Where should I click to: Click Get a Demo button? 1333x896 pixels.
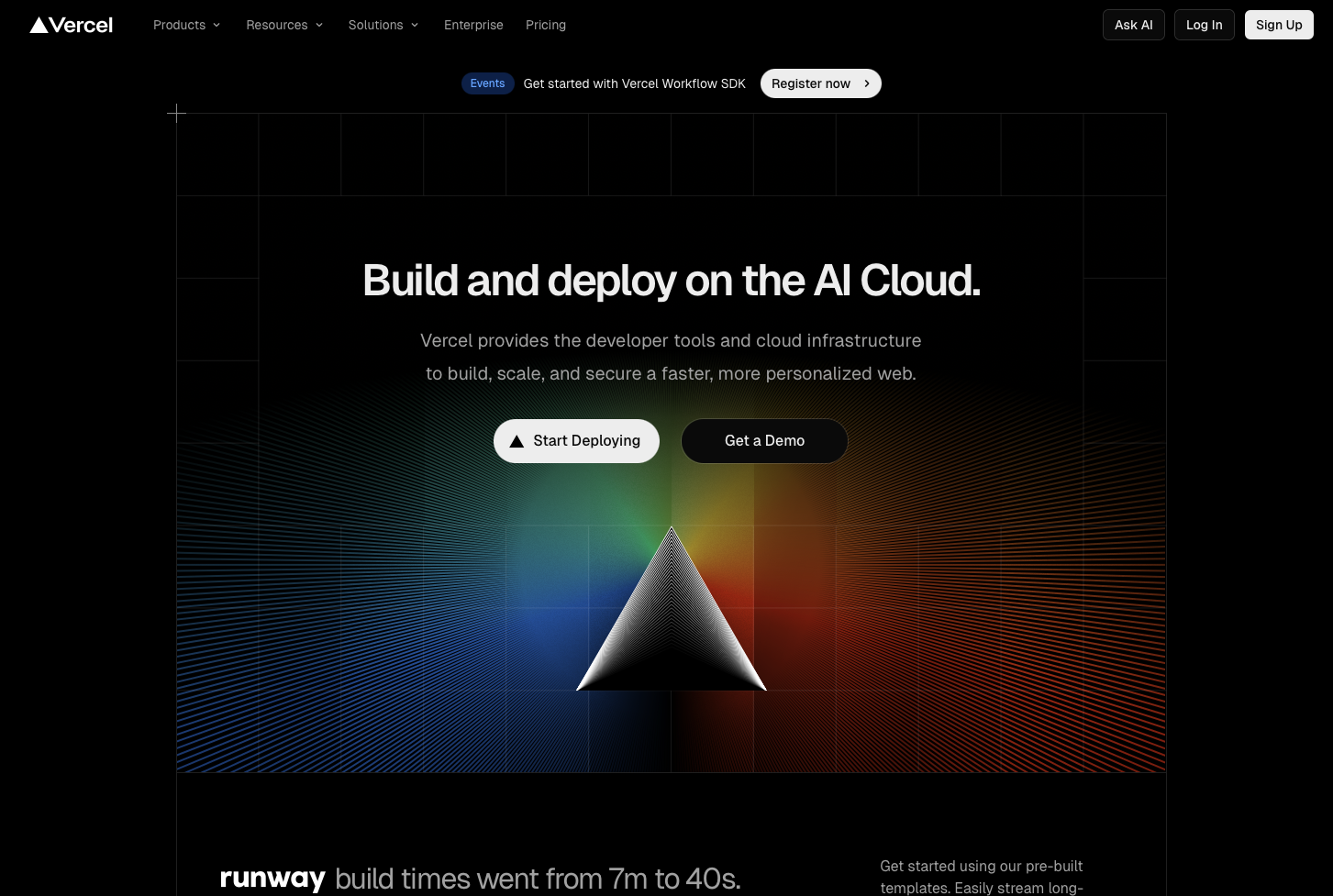coord(764,441)
